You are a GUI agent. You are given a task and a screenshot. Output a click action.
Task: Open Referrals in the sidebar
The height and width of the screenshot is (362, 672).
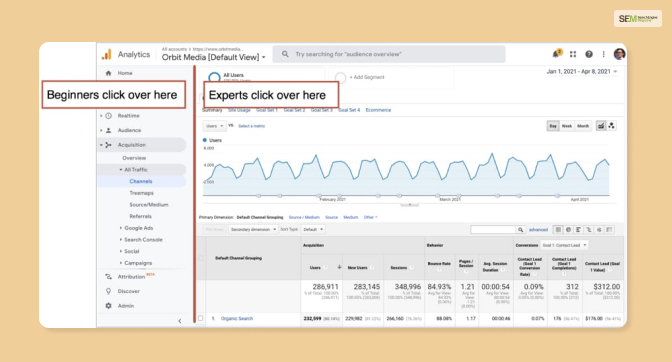point(141,216)
